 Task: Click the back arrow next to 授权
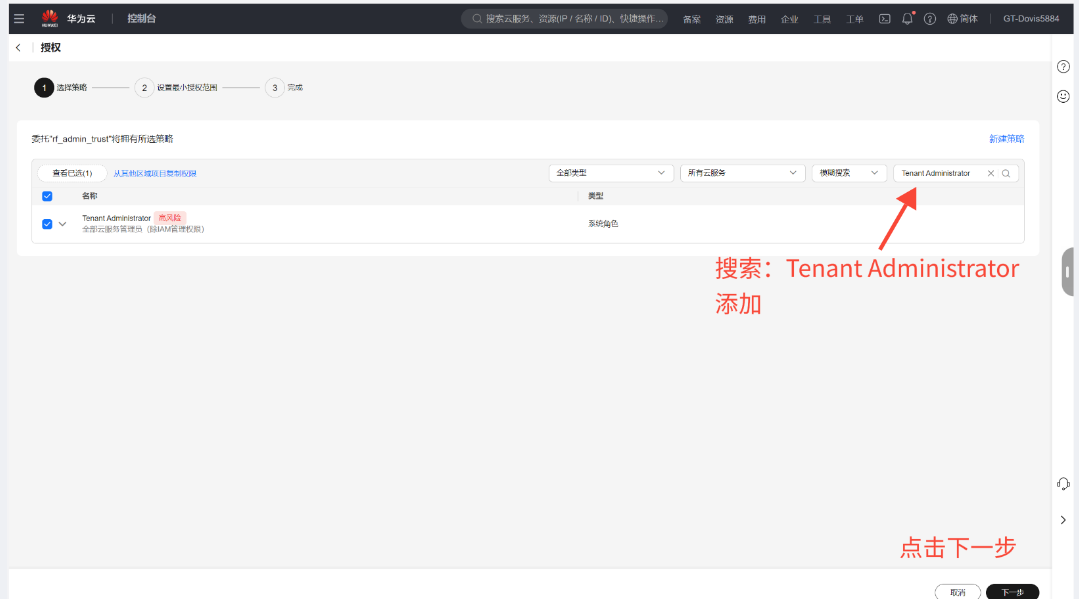(18, 48)
